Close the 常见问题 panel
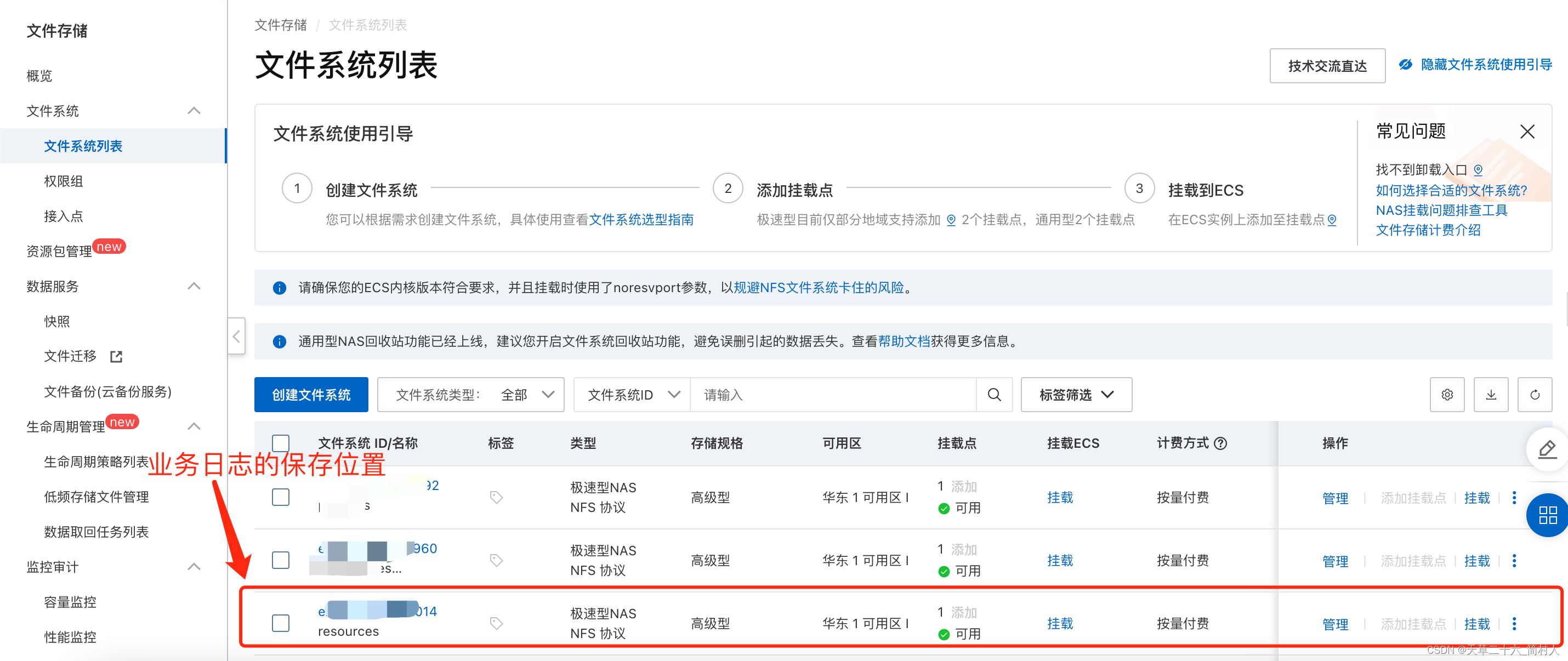Screen dimensions: 1568x661 1527,132
